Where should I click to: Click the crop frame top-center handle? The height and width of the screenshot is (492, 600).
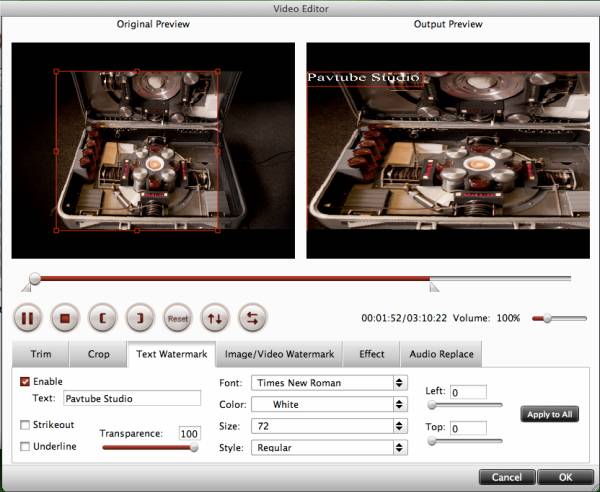click(137, 71)
